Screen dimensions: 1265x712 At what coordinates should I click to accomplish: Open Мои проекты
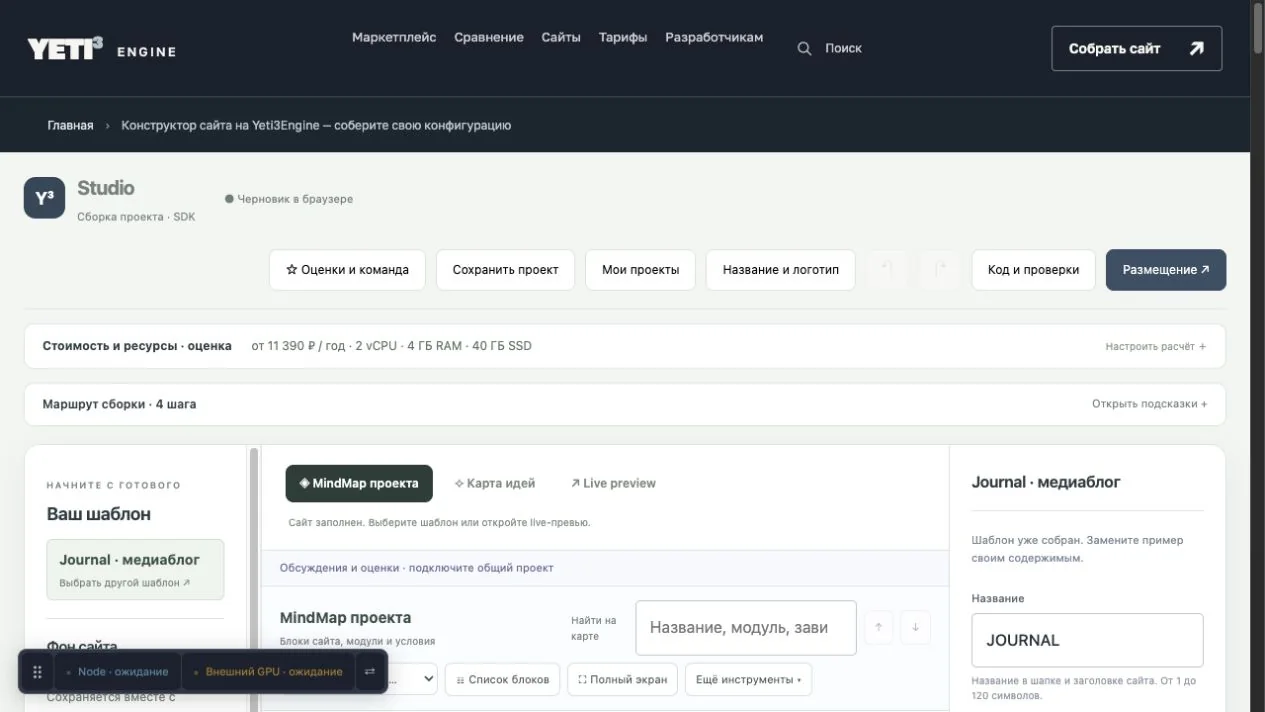coord(640,270)
